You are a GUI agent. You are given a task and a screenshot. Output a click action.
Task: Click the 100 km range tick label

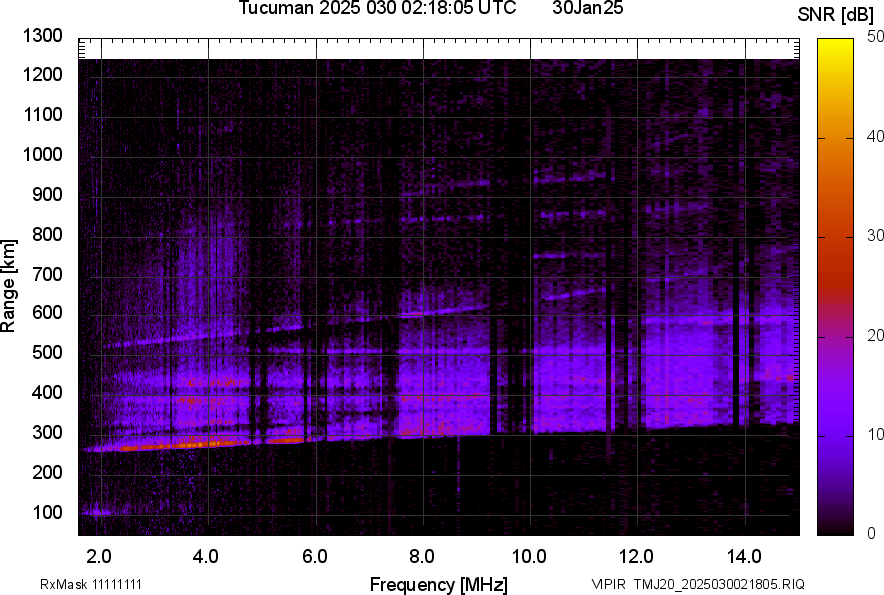point(47,512)
